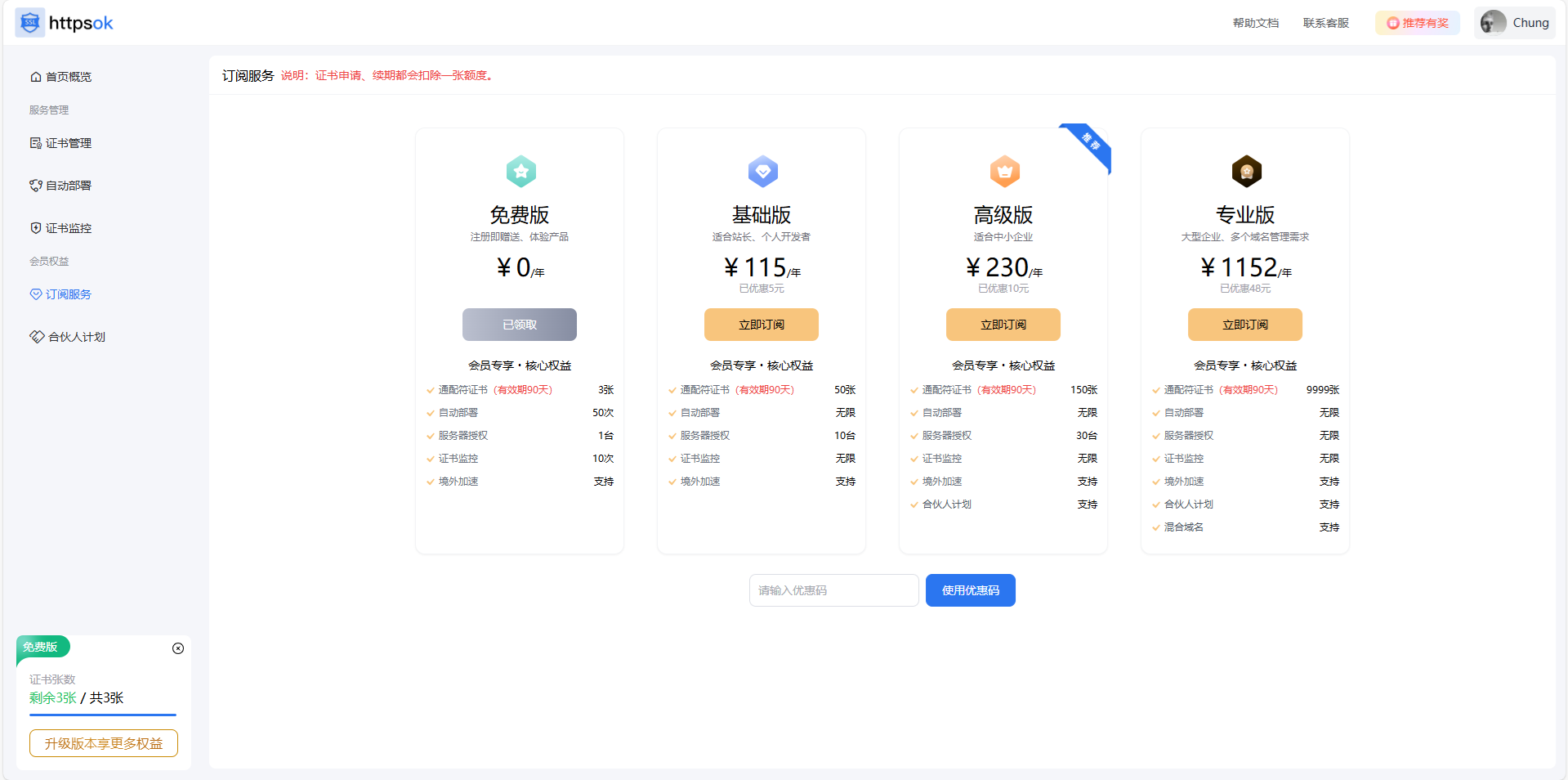
Task: Click the premium plan orange crown badge
Action: tap(1004, 172)
